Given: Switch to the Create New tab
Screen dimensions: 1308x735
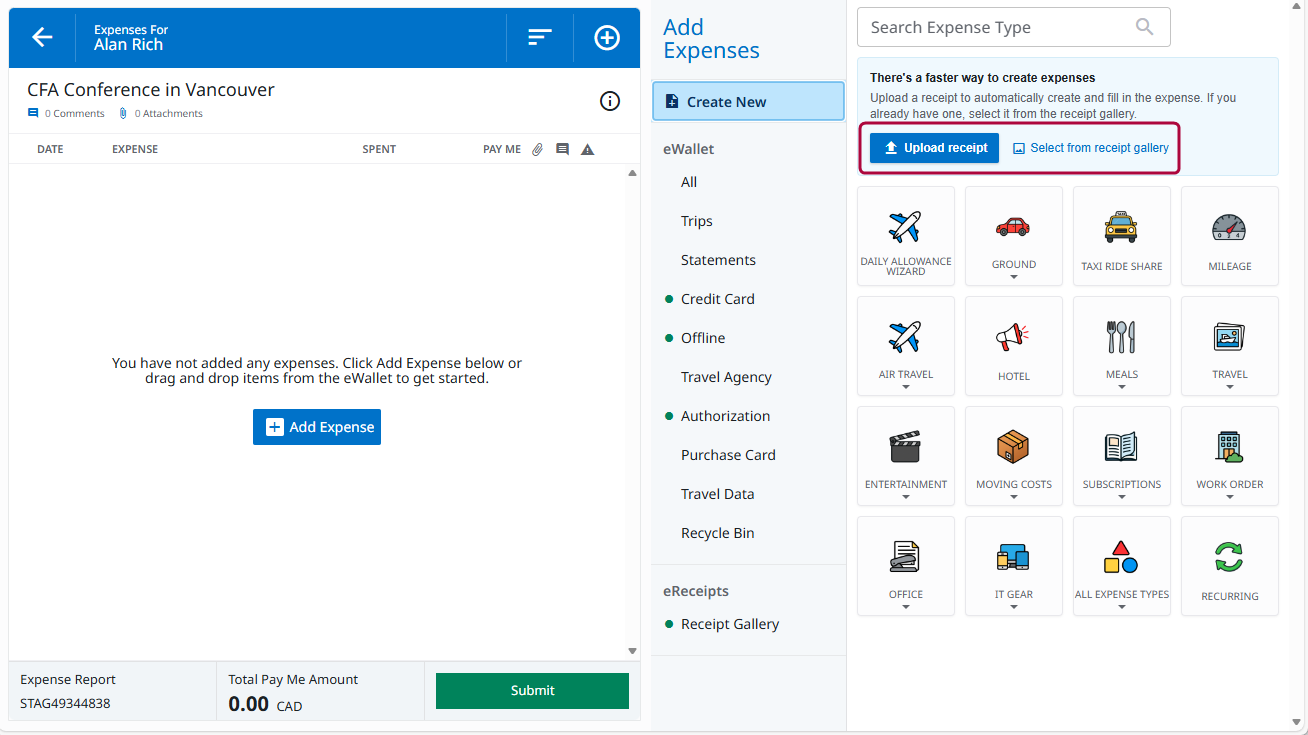Looking at the screenshot, I should point(747,100).
